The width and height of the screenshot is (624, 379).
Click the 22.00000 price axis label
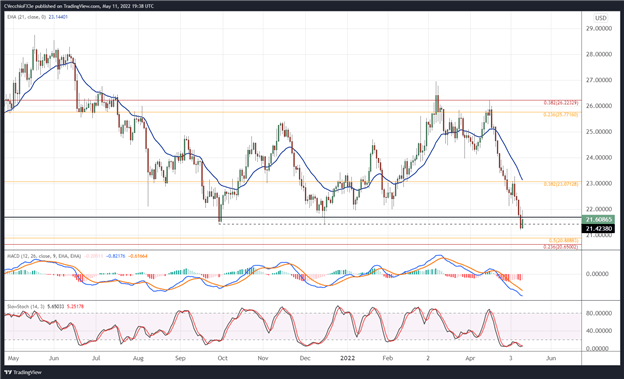[599, 209]
